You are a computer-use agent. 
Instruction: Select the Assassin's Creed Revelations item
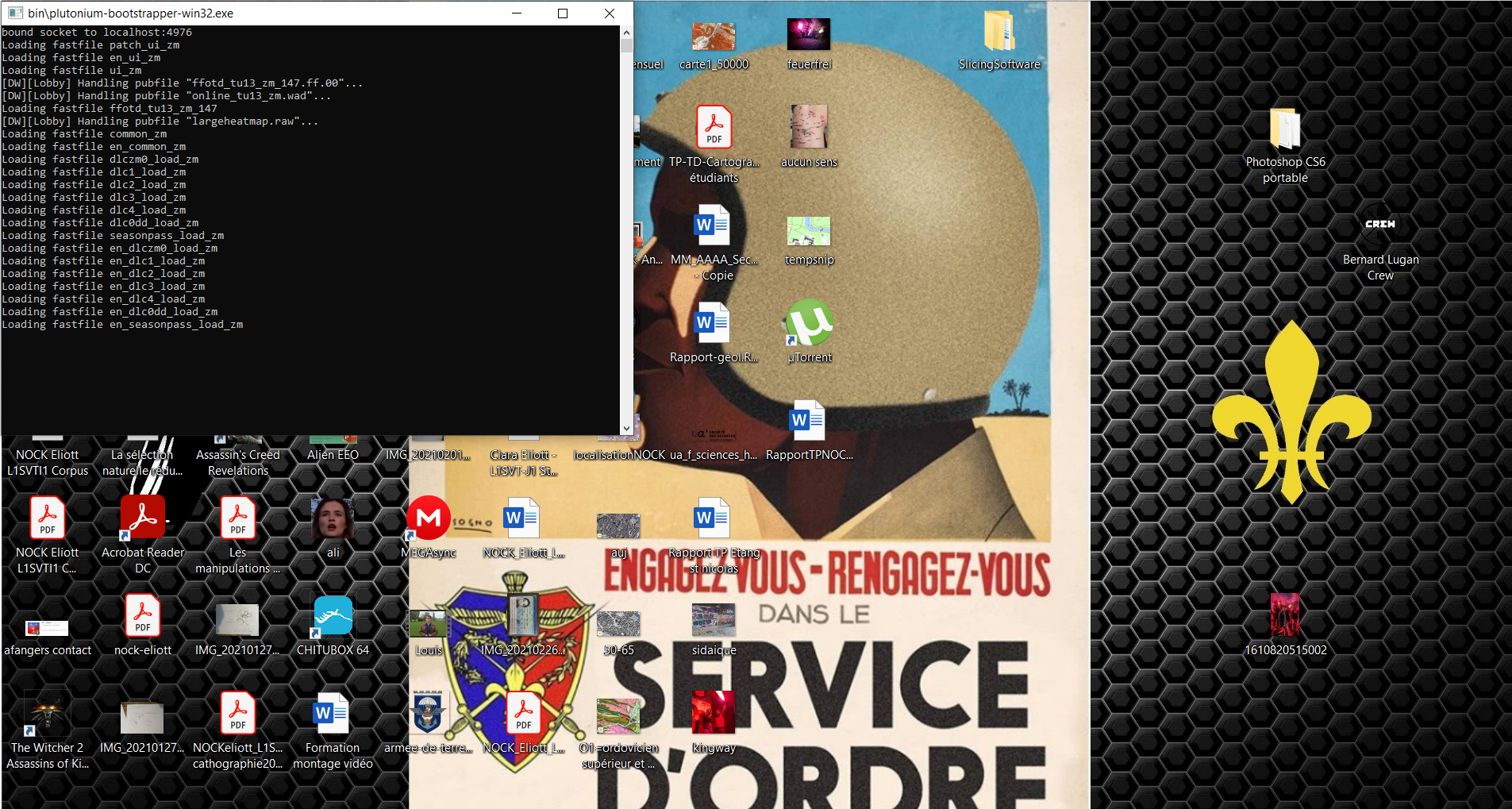[238, 462]
